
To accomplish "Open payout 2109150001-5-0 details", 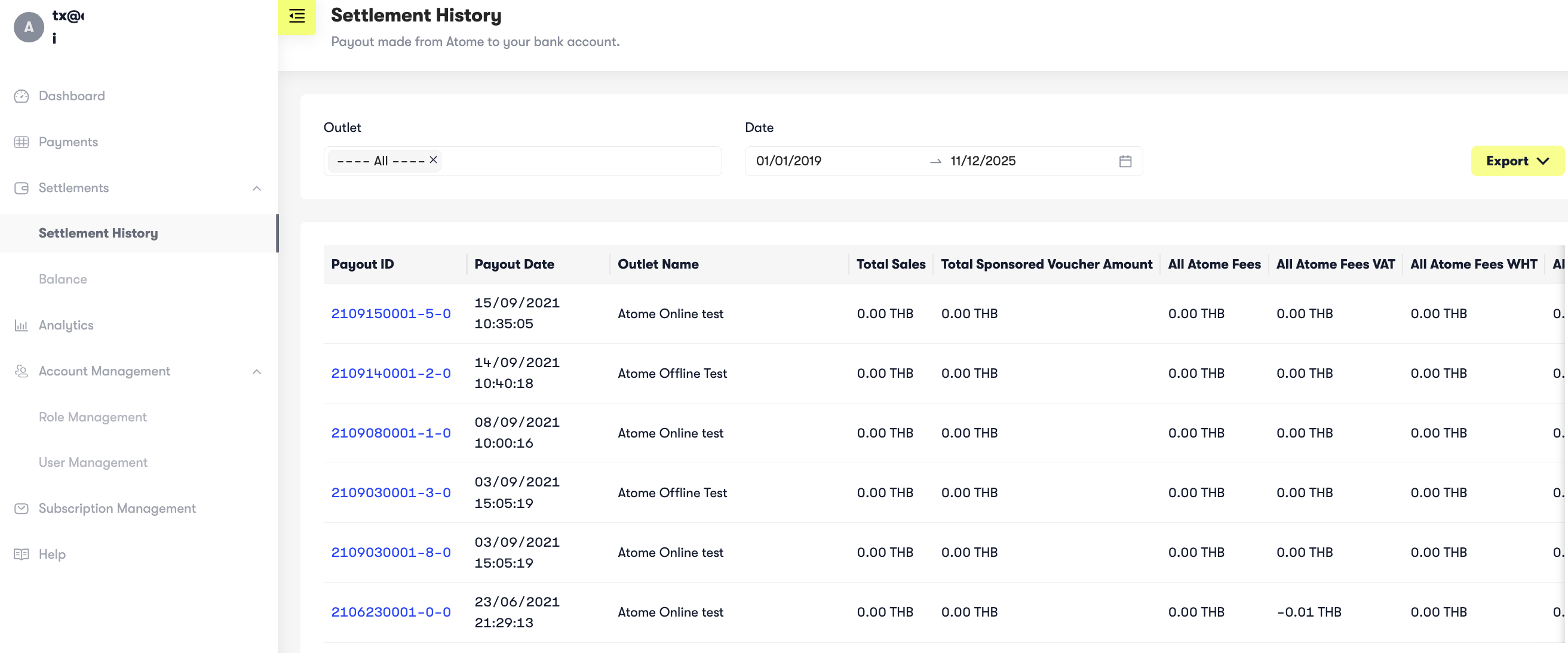I will point(391,314).
